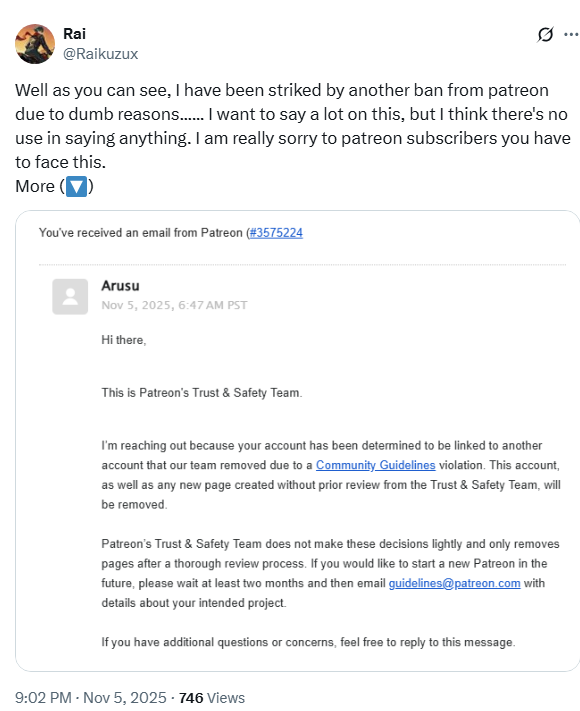The image size is (580, 711).
Task: Click Arusu's gray placeholder avatar
Action: pos(70,297)
